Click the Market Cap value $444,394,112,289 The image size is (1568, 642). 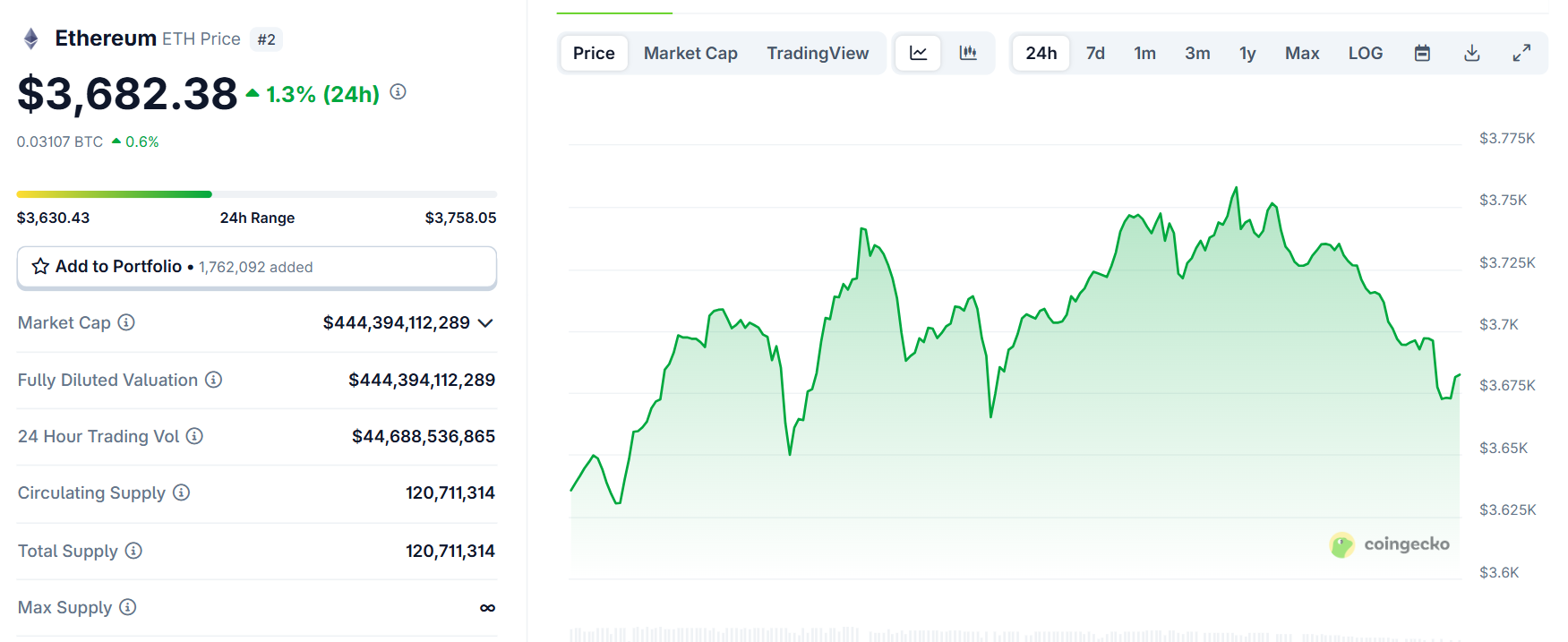click(396, 322)
